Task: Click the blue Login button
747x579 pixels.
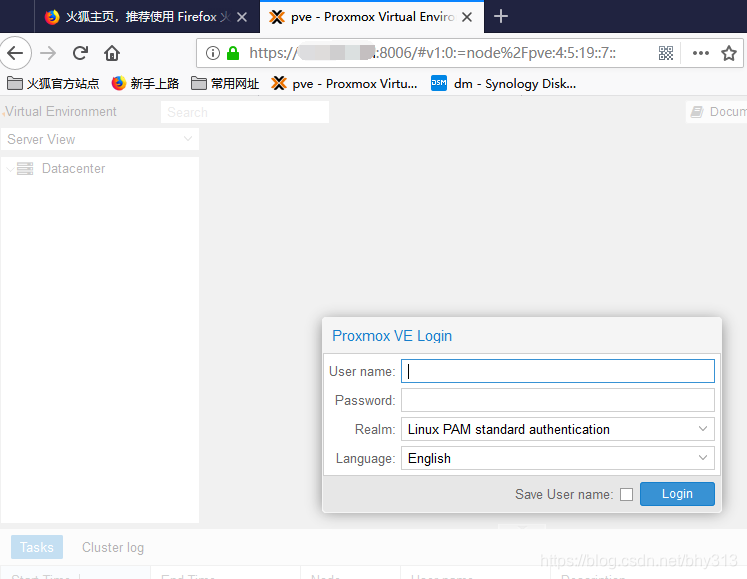Action: coord(677,494)
